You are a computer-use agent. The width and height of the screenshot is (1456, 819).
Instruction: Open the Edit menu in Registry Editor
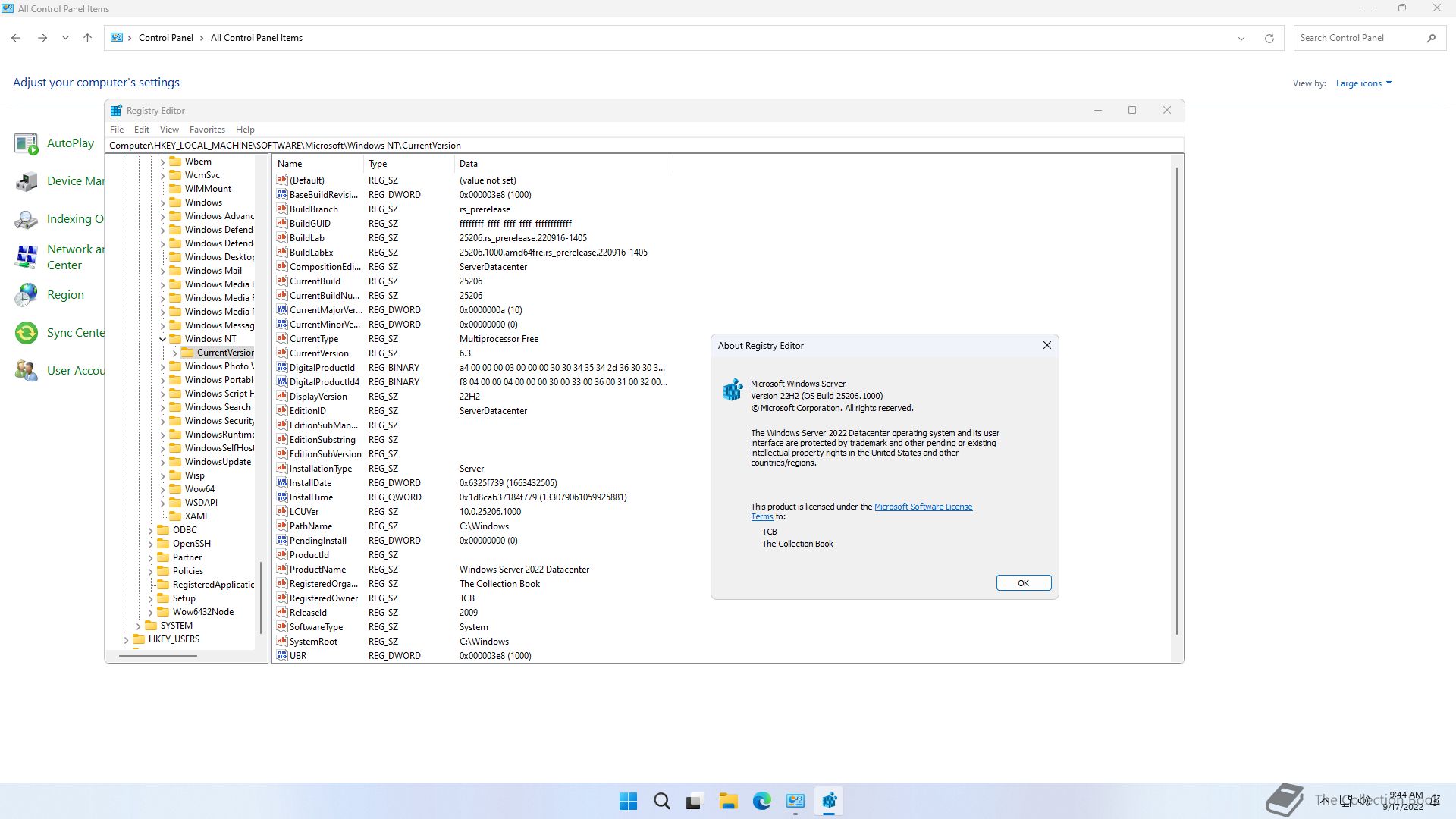[142, 130]
